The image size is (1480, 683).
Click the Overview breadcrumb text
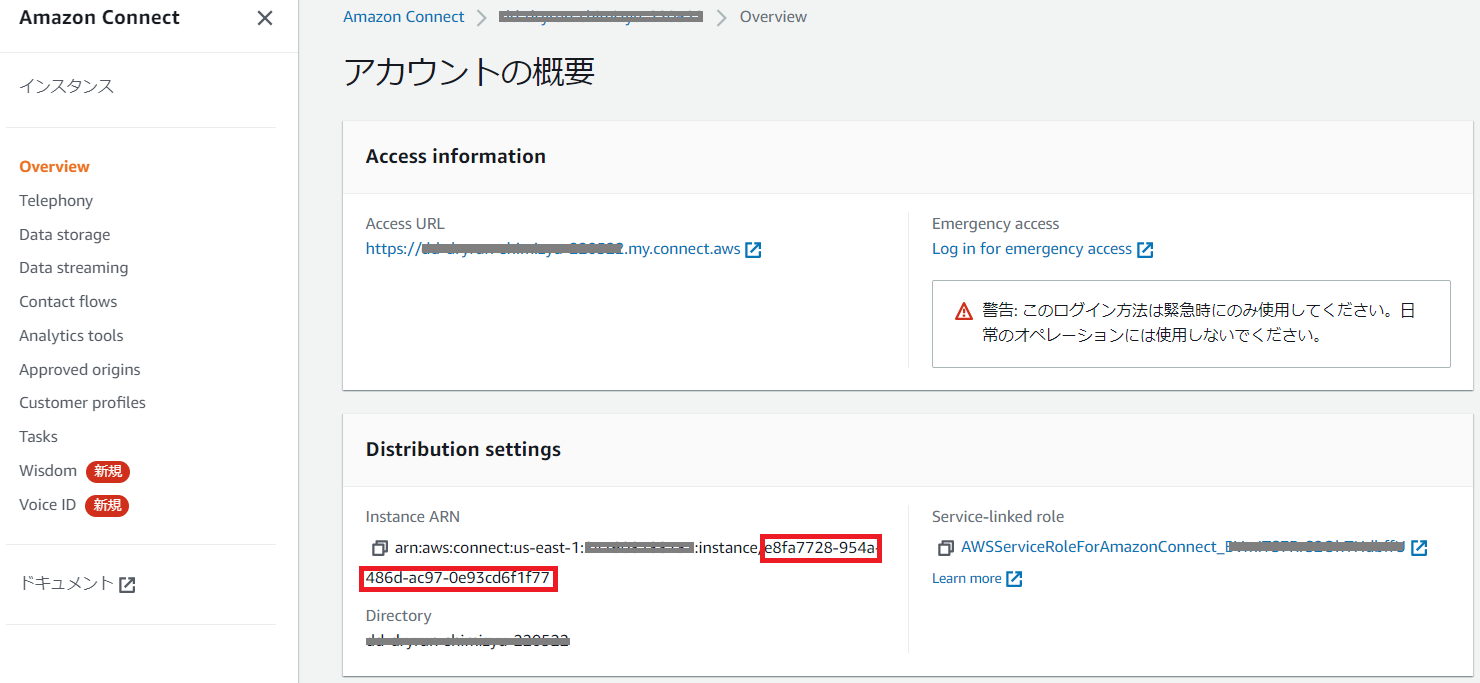(773, 17)
